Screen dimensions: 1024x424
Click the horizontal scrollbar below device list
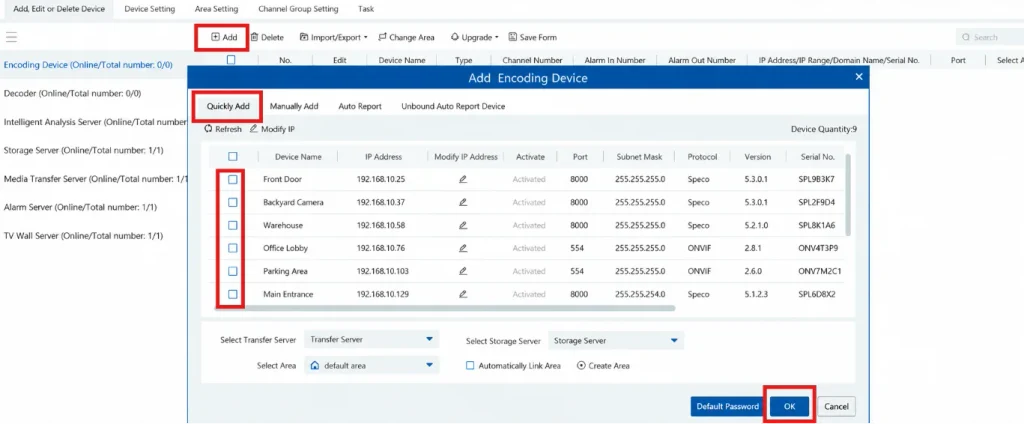(x=445, y=308)
